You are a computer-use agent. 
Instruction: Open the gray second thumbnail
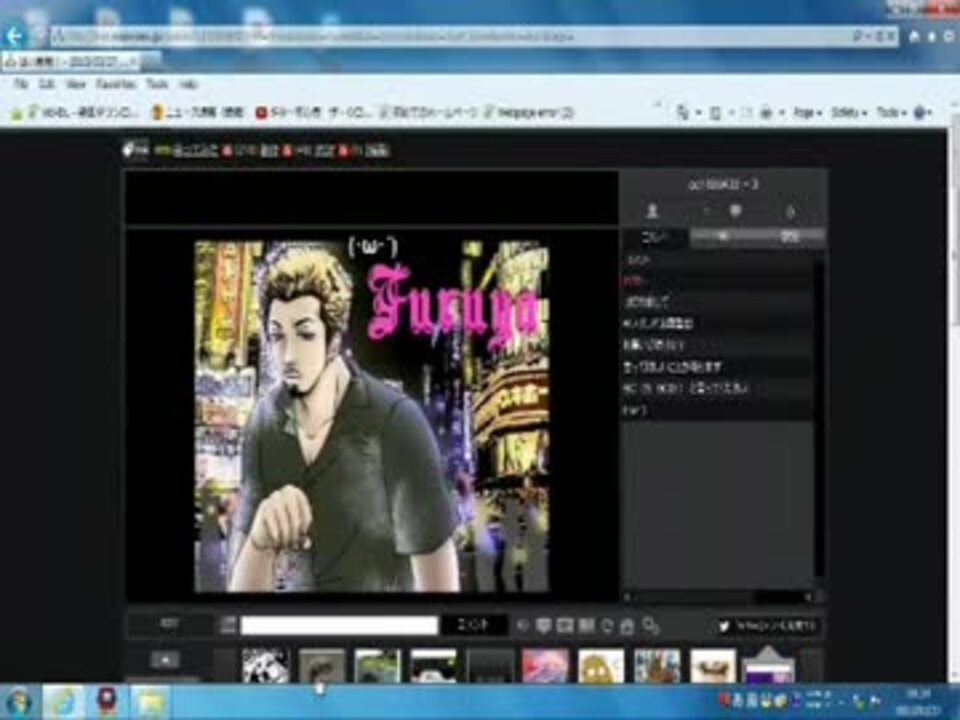click(322, 666)
